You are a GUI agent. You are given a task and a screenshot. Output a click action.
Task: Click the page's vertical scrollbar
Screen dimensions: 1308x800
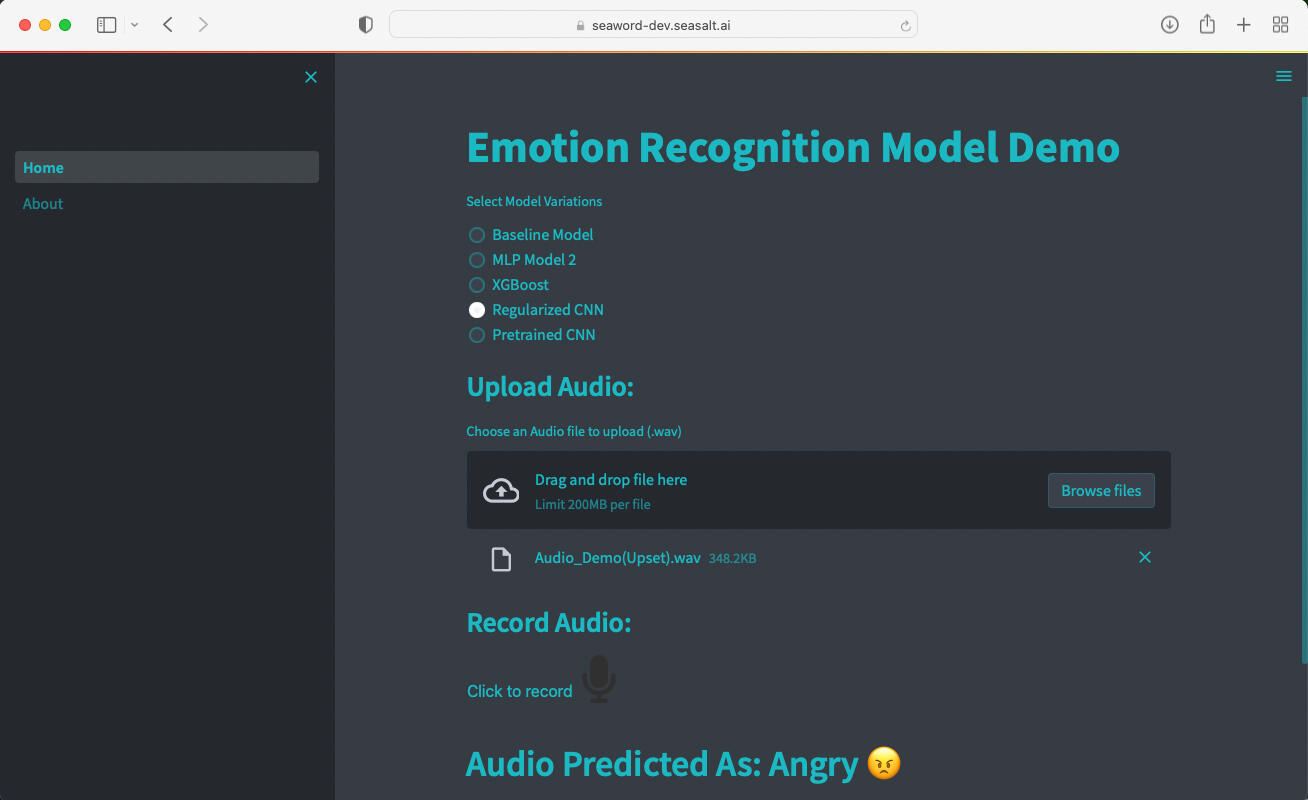pos(1304,380)
